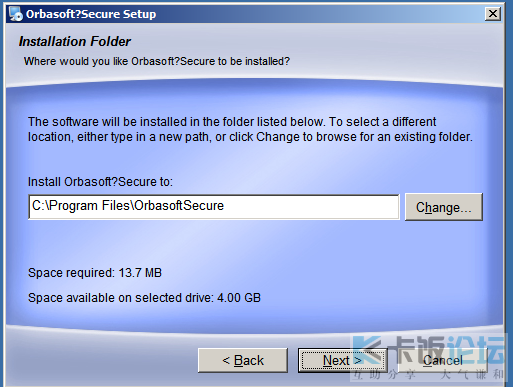This screenshot has height=387, width=513.
Task: Click the 'Install Orbasoft?Secure to:' label
Action: (x=100, y=182)
